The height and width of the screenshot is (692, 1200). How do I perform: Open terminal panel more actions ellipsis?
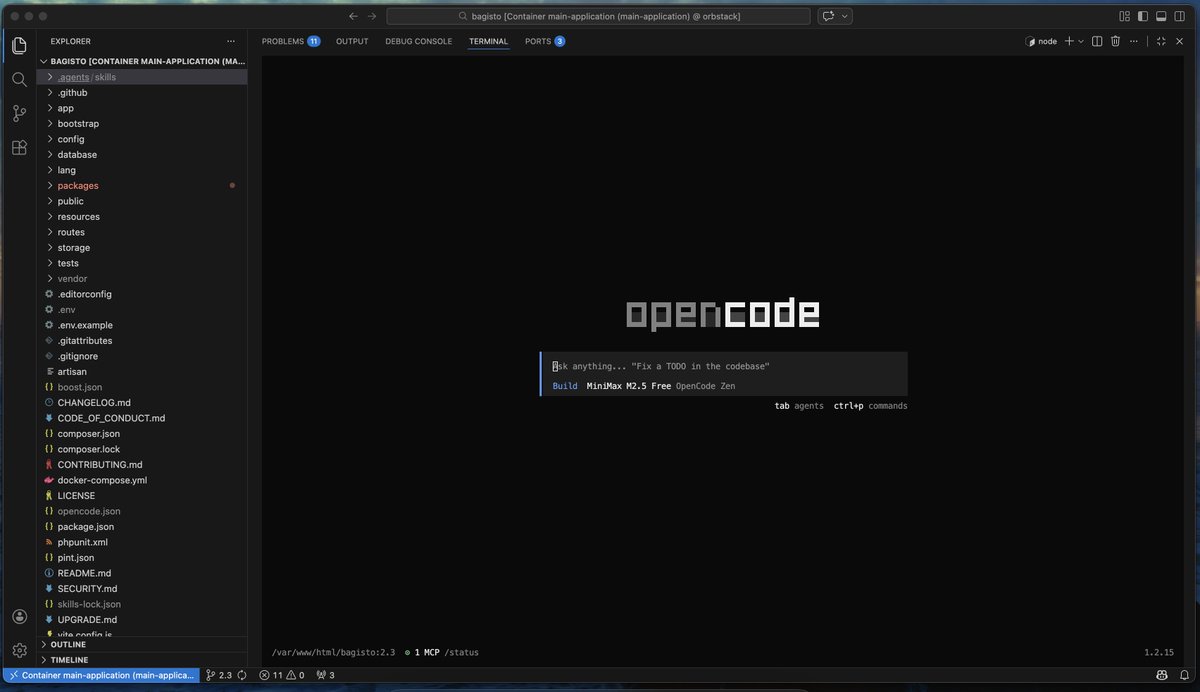[x=1133, y=41]
